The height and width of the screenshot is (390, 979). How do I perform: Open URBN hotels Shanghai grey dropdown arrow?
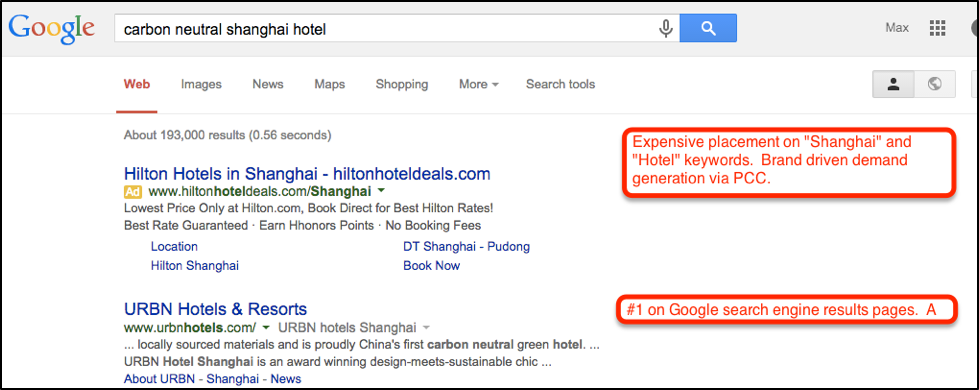coord(426,327)
